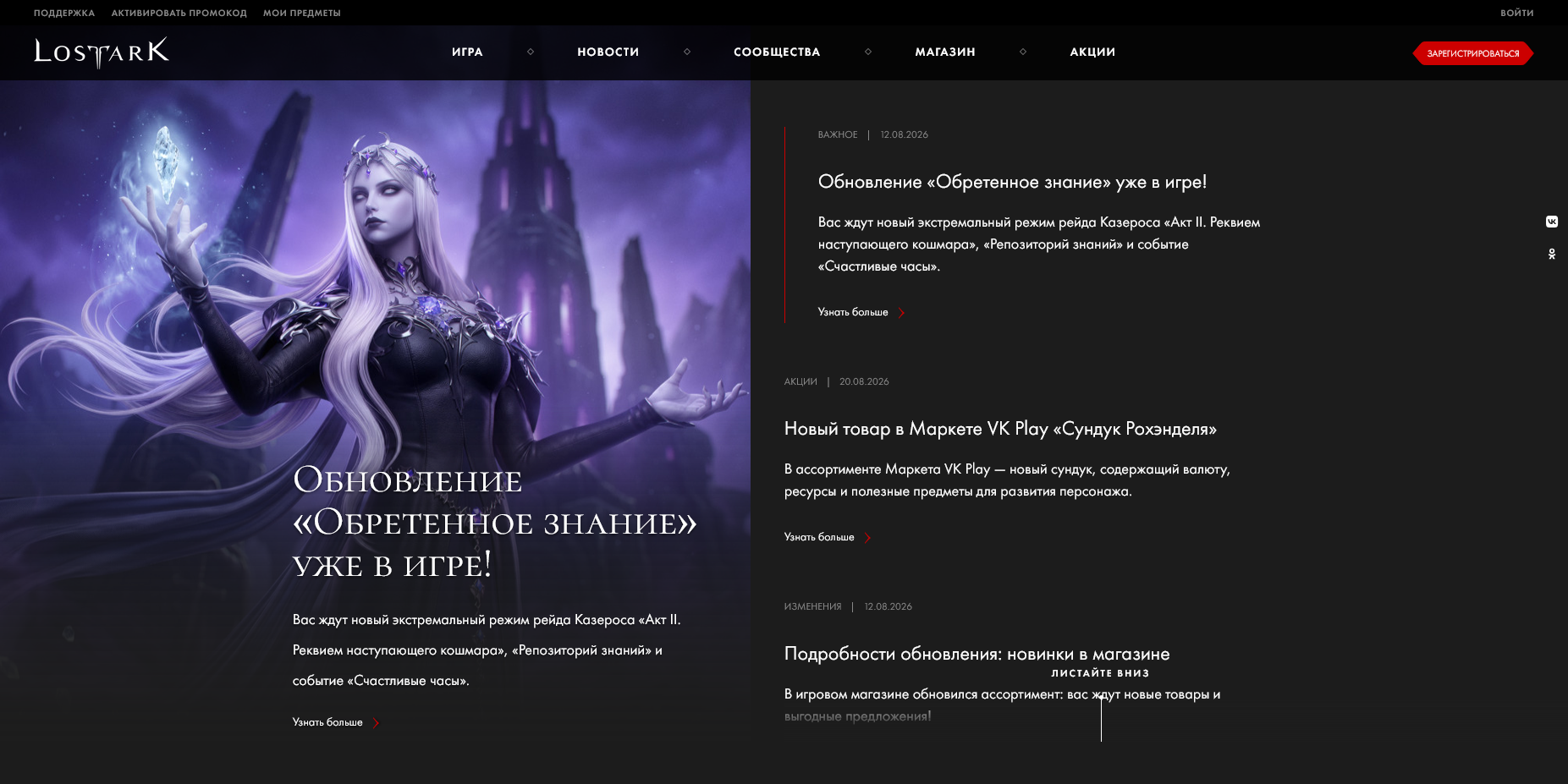Click the ЛИСТАЙТЕ ВНИЗ scroll hint
This screenshot has width=1568, height=784.
tap(1100, 673)
